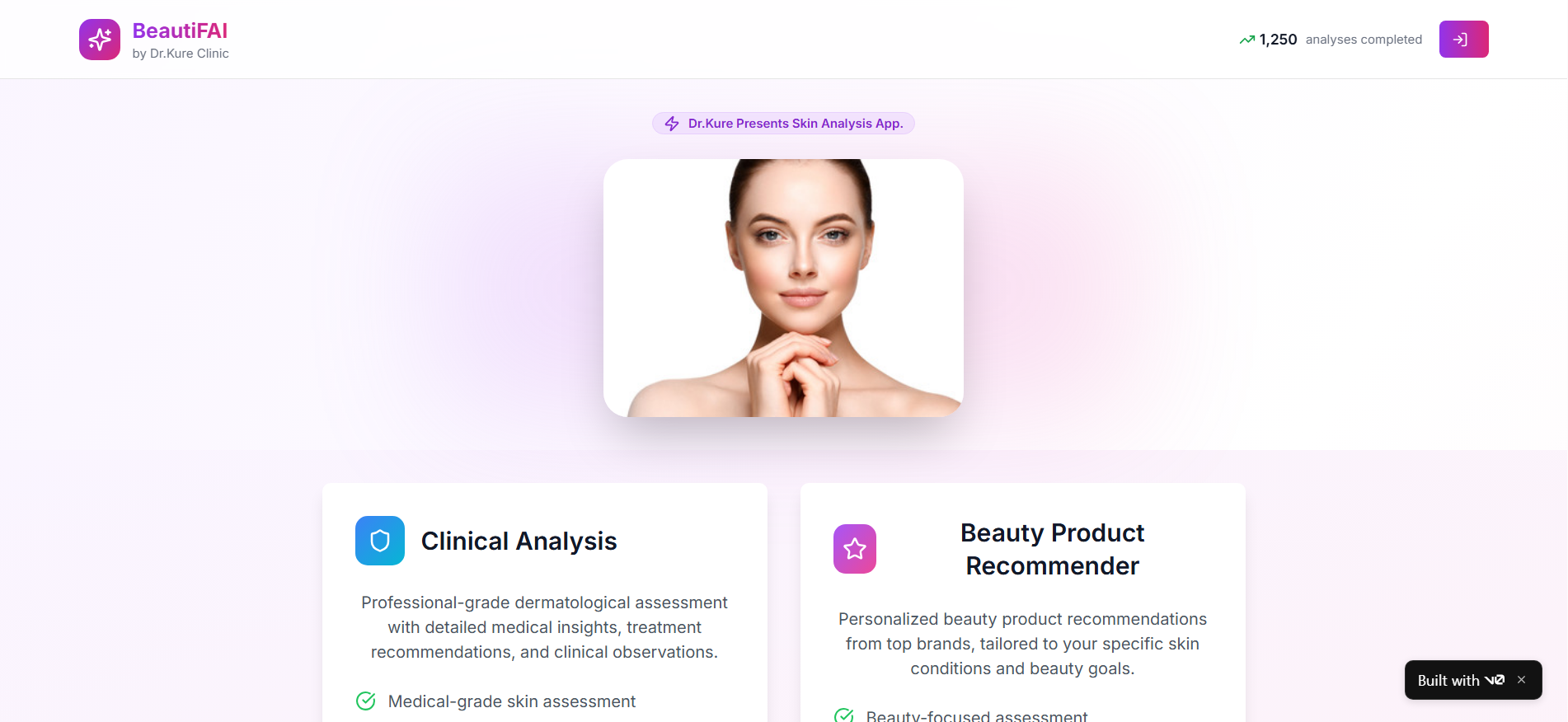Image resolution: width=1568 pixels, height=722 pixels.
Task: Click the Built with text label
Action: coord(1448,680)
